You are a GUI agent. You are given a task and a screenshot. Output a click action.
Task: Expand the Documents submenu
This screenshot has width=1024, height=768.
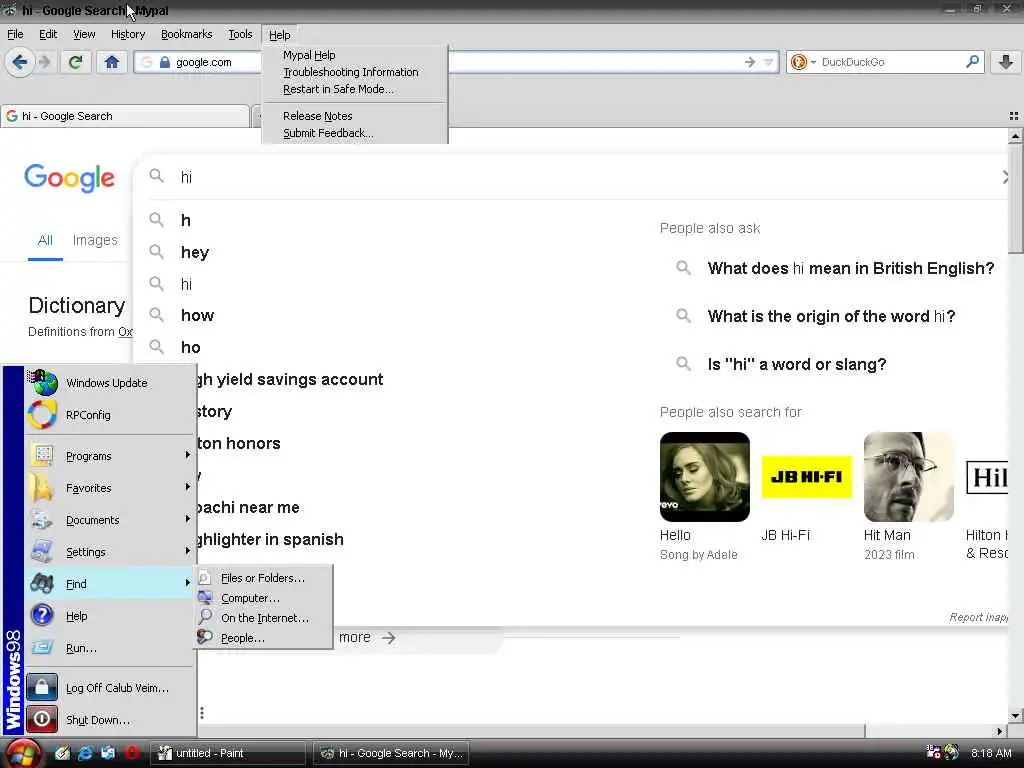pos(110,520)
